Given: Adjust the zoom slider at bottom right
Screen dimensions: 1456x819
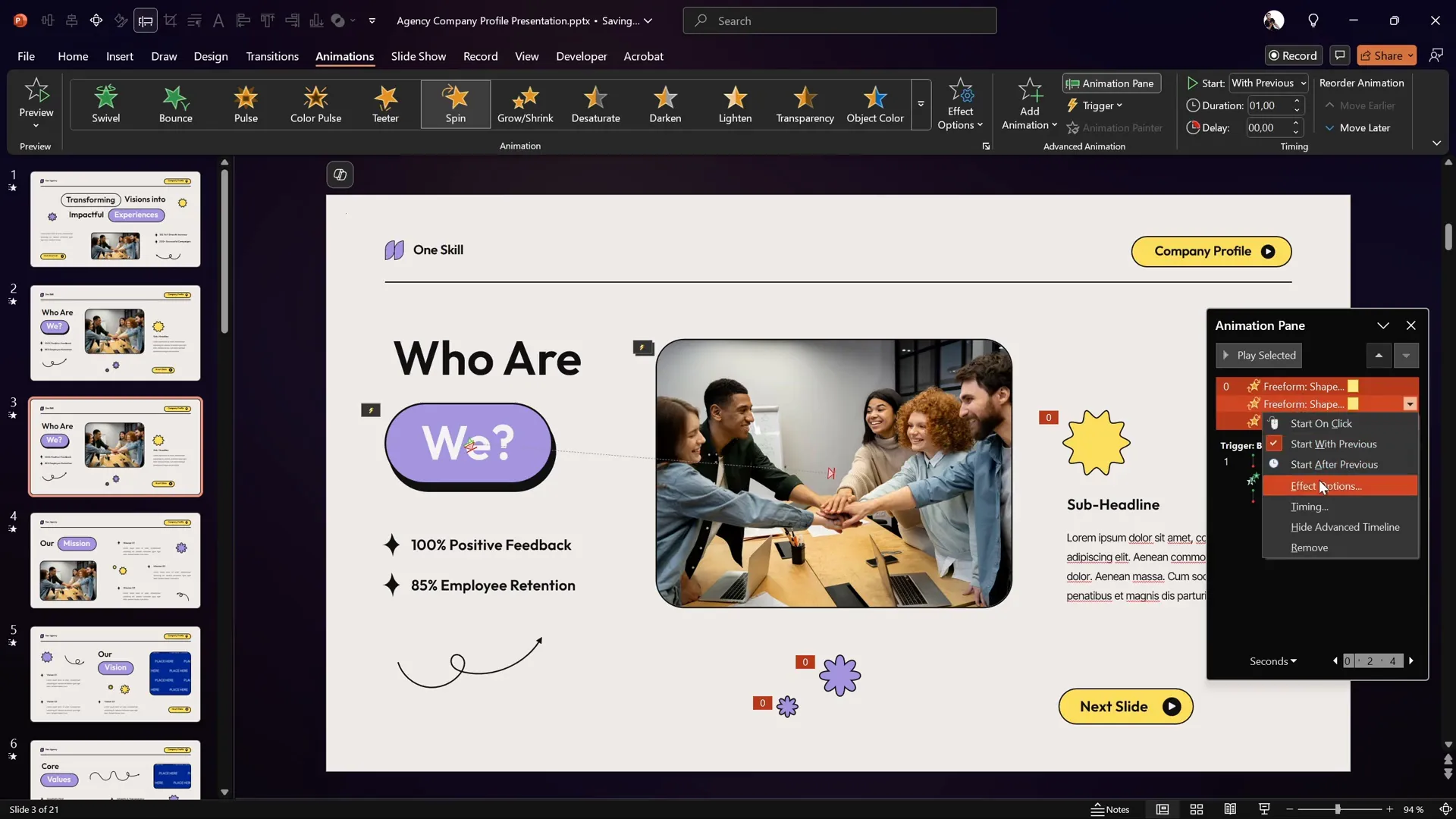Looking at the screenshot, I should click(x=1336, y=809).
